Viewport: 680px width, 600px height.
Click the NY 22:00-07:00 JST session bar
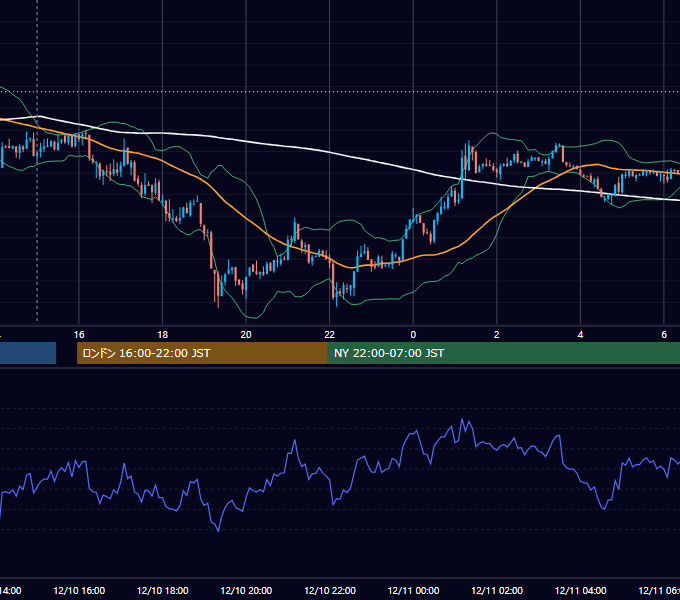tap(503, 353)
